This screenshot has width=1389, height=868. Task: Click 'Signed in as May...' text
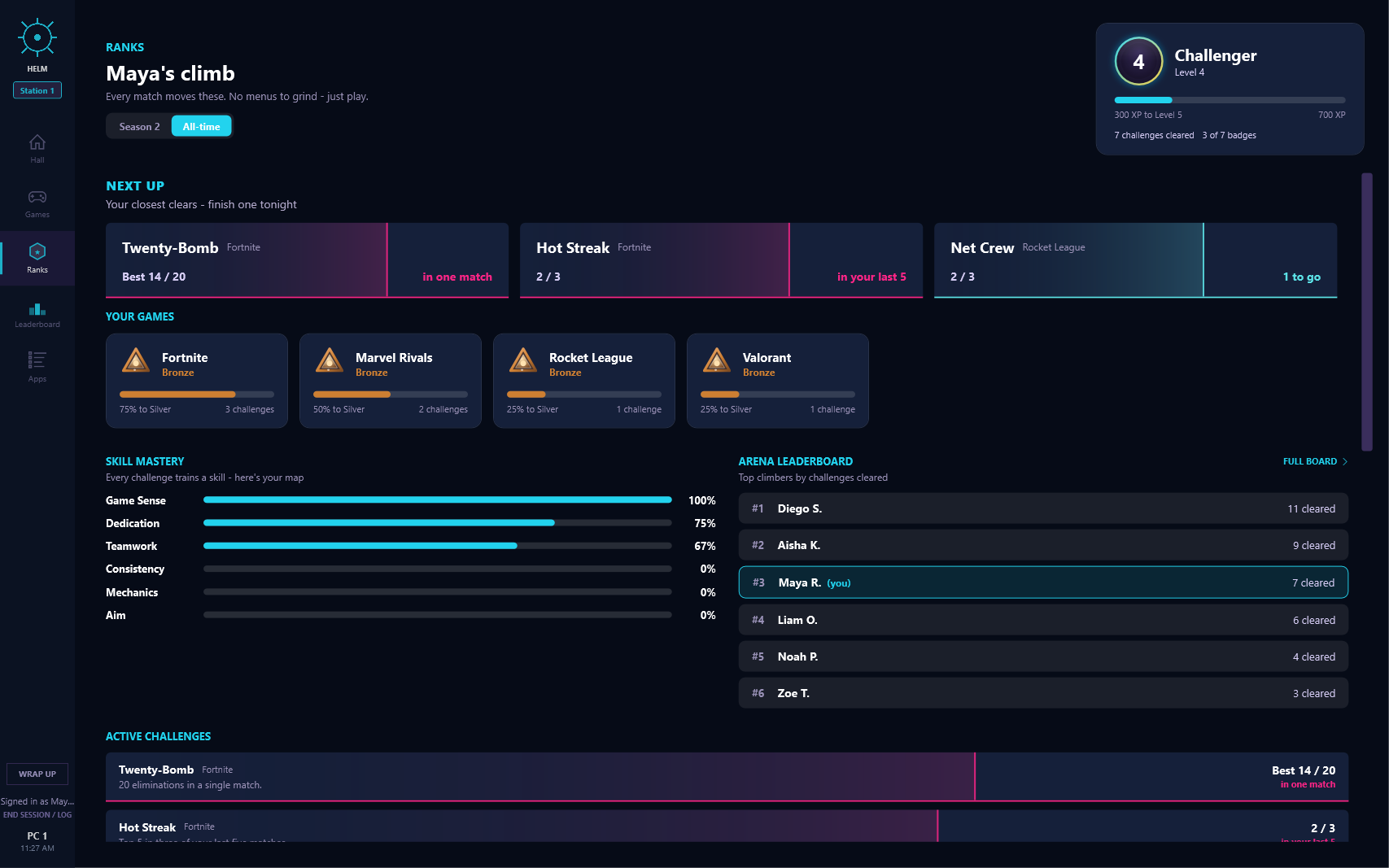click(37, 801)
